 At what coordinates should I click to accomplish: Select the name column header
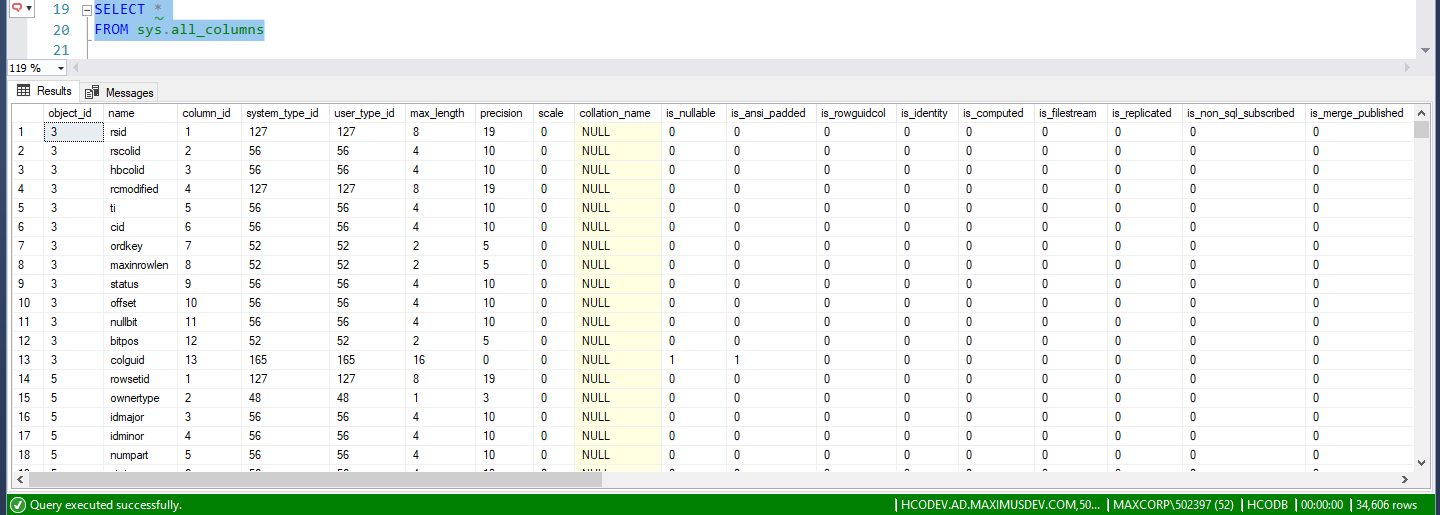140,113
